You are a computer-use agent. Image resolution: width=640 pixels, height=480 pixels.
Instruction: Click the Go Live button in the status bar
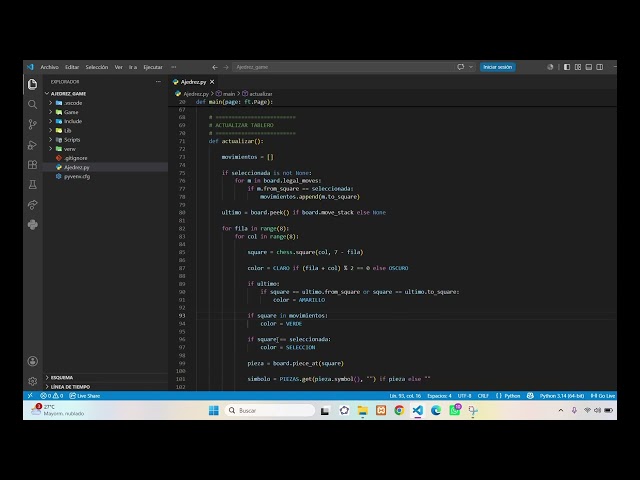coord(602,396)
